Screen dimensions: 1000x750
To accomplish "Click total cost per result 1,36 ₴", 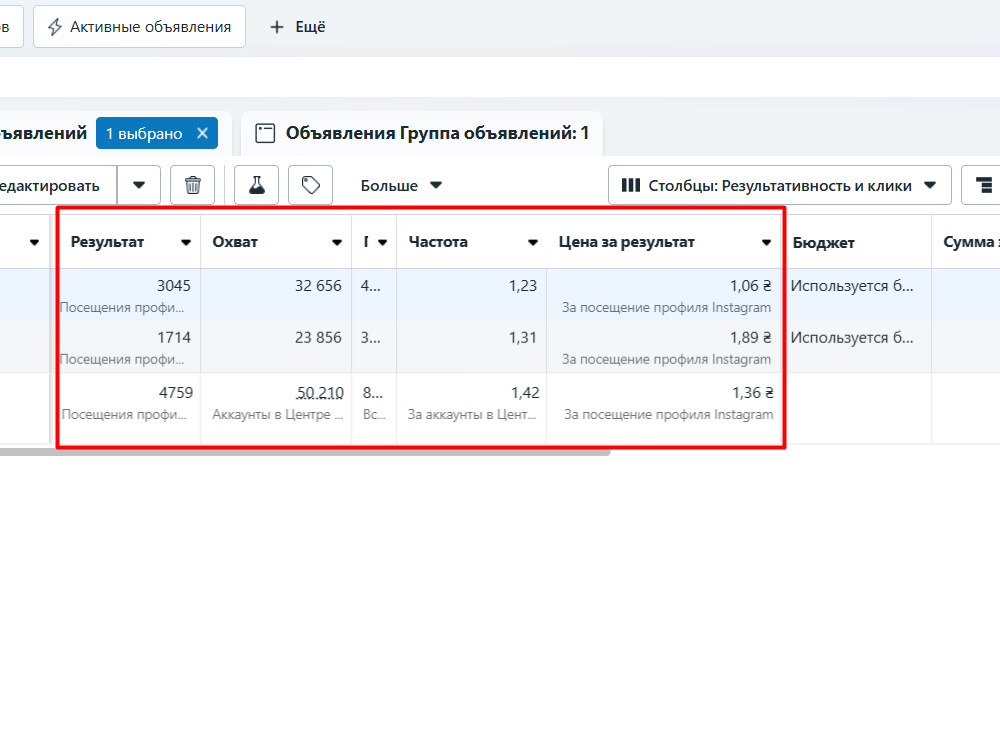I will click(x=753, y=392).
